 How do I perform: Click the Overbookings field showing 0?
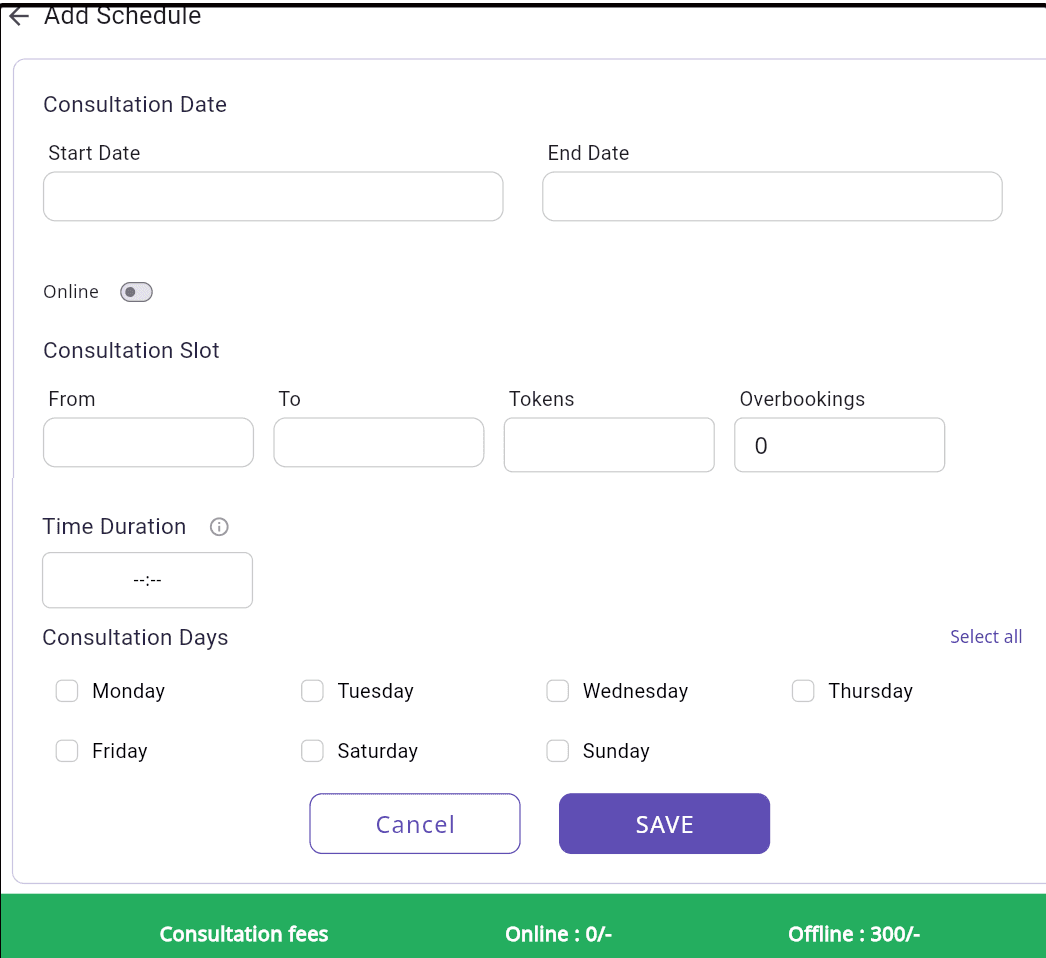(840, 445)
